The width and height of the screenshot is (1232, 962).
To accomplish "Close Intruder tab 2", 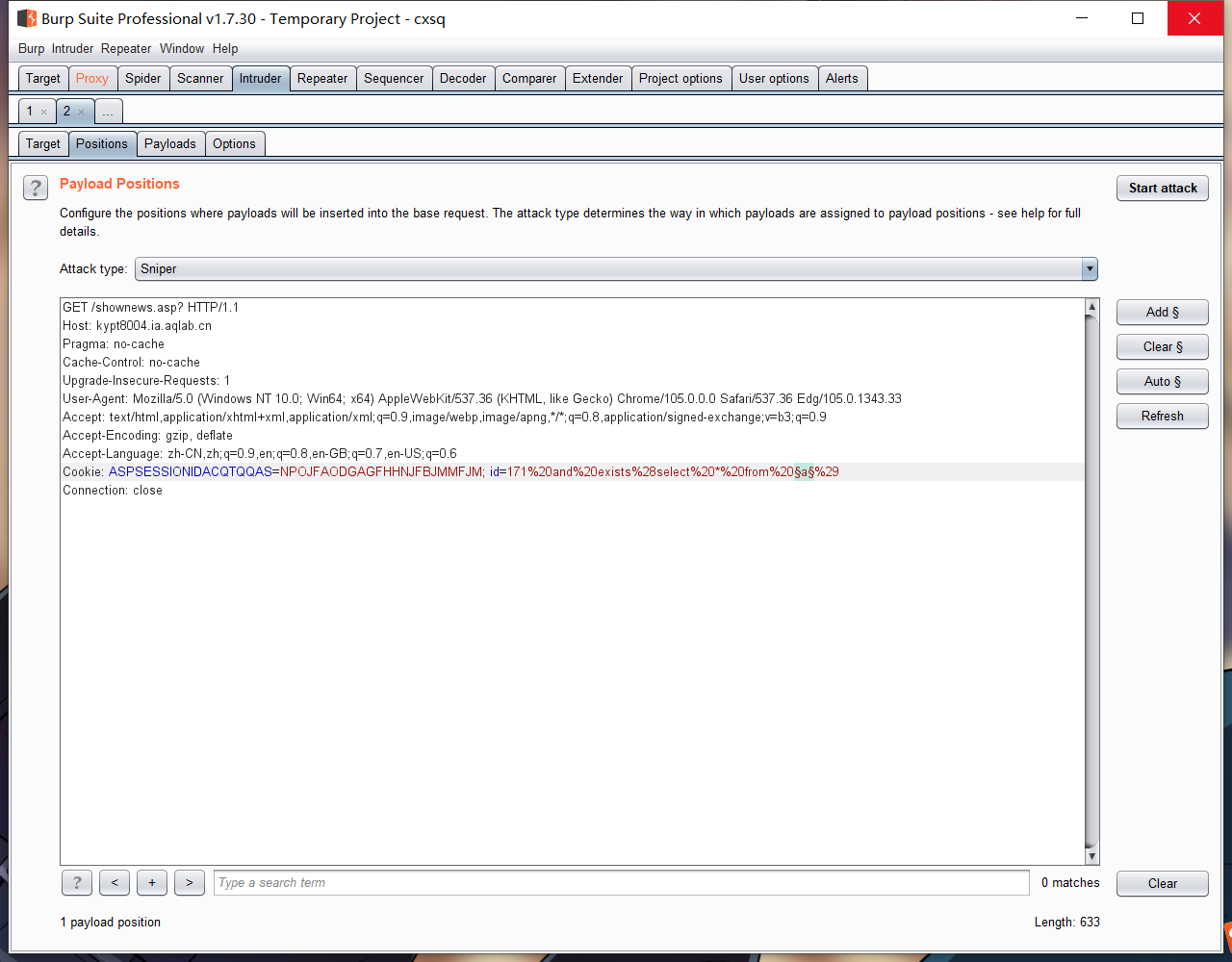I will point(81,113).
